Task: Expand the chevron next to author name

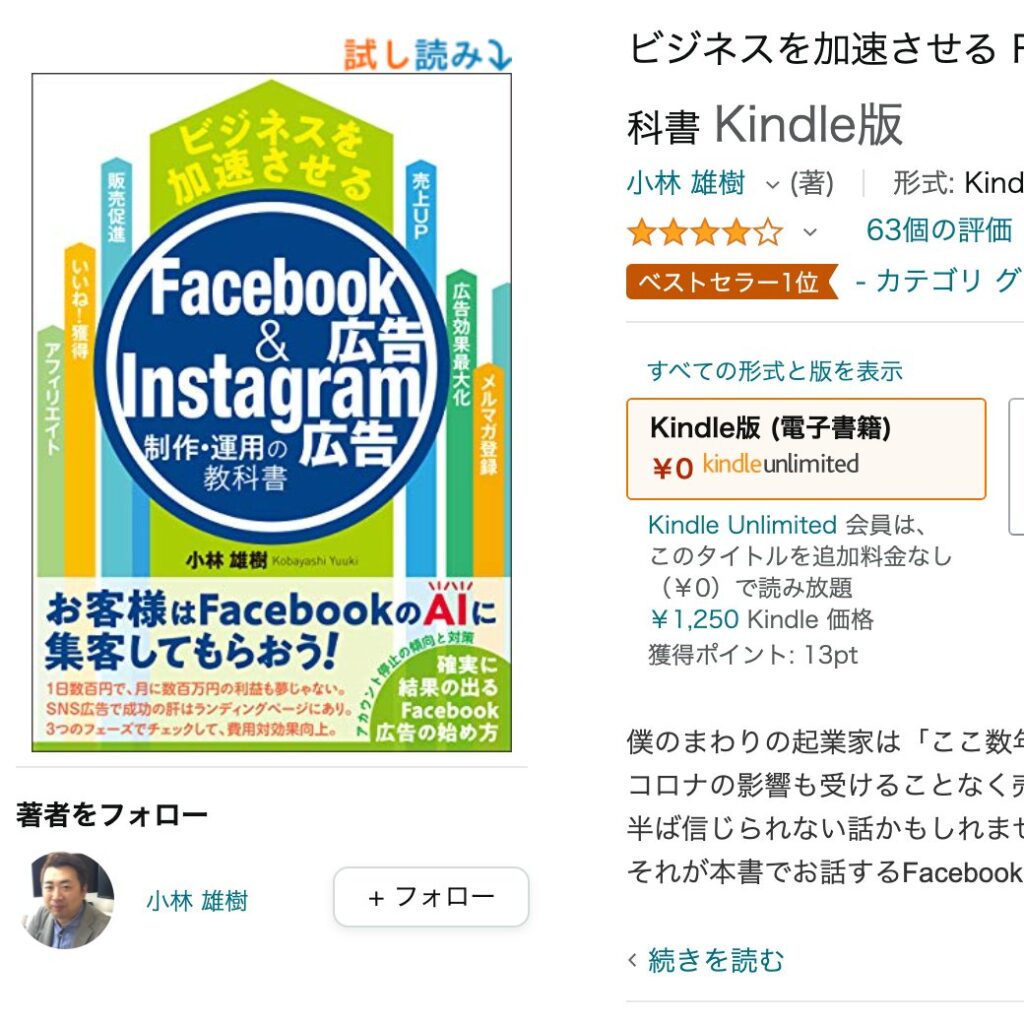Action: point(772,184)
